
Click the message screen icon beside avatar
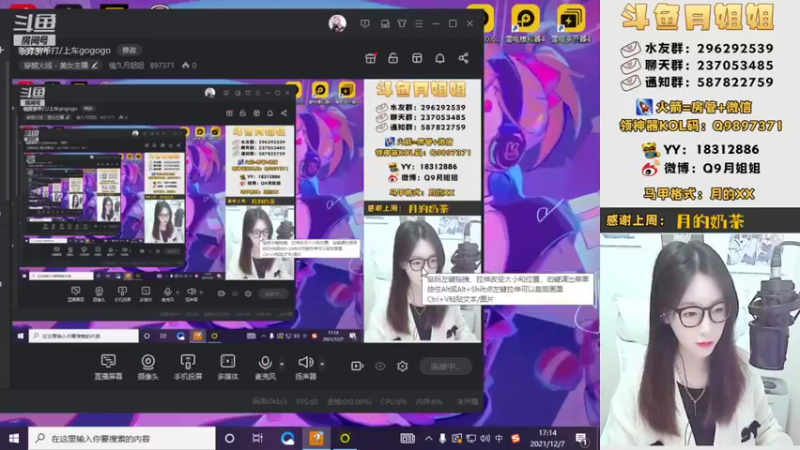pyautogui.click(x=365, y=23)
